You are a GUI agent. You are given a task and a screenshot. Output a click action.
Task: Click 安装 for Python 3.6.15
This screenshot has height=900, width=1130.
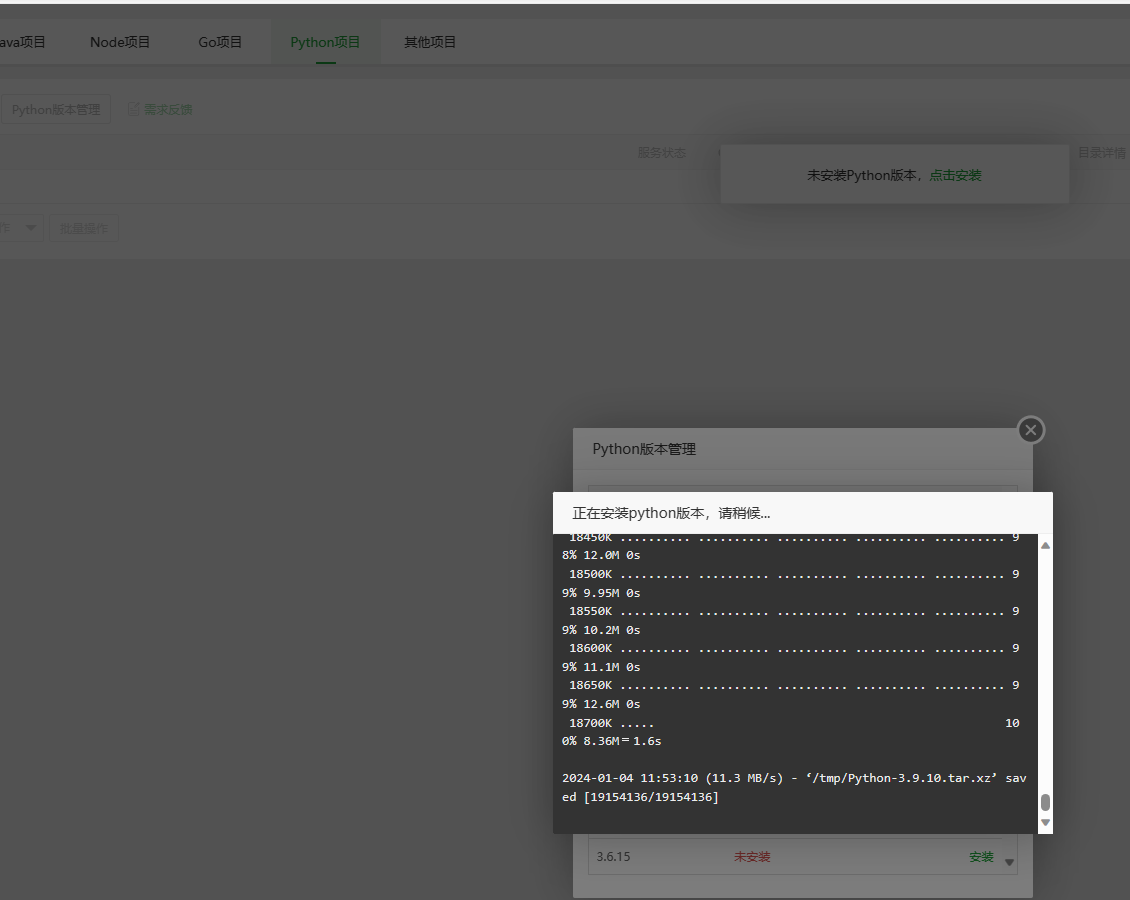coord(981,857)
